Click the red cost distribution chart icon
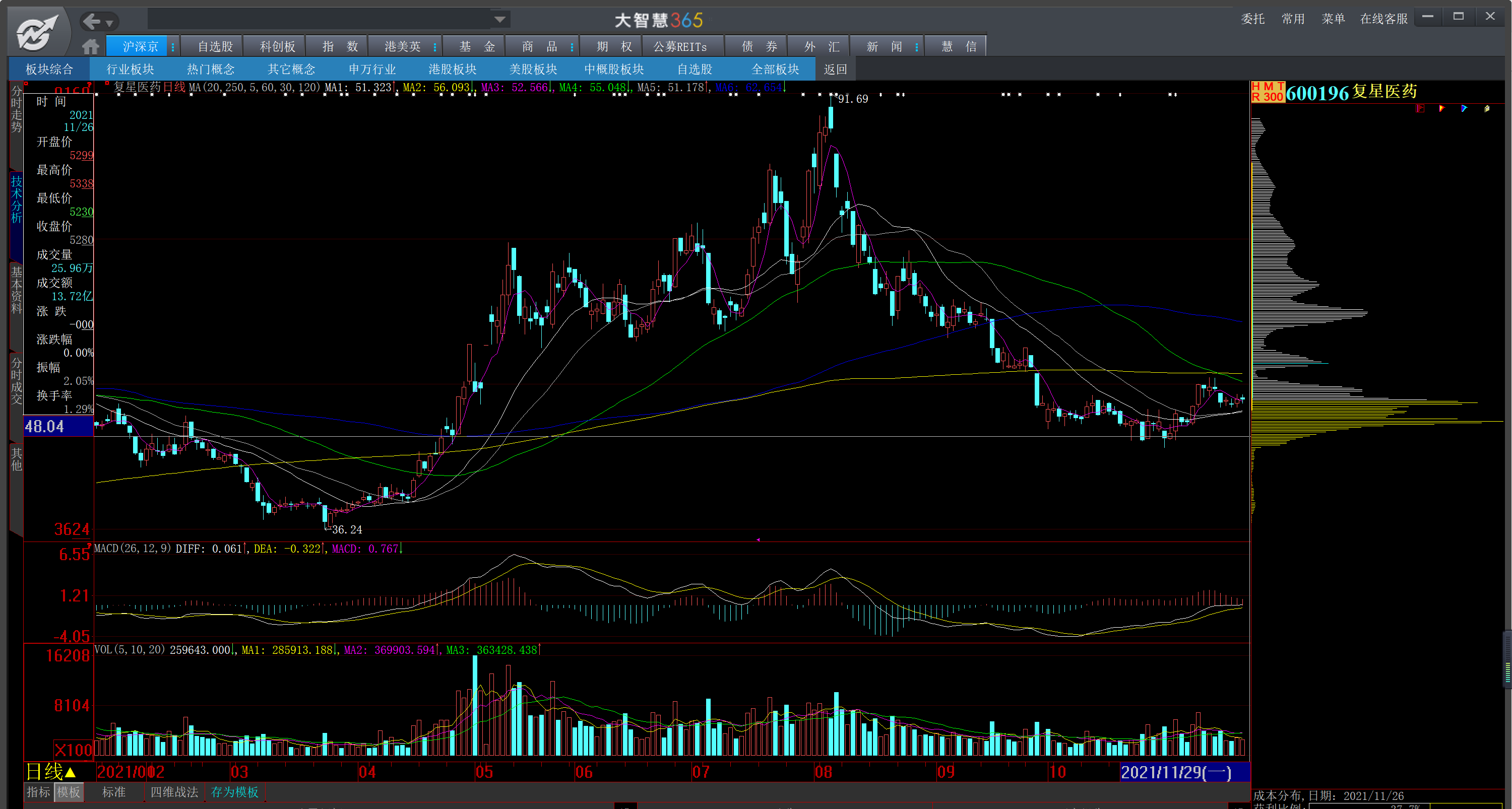Image resolution: width=1512 pixels, height=809 pixels. [x=1420, y=108]
